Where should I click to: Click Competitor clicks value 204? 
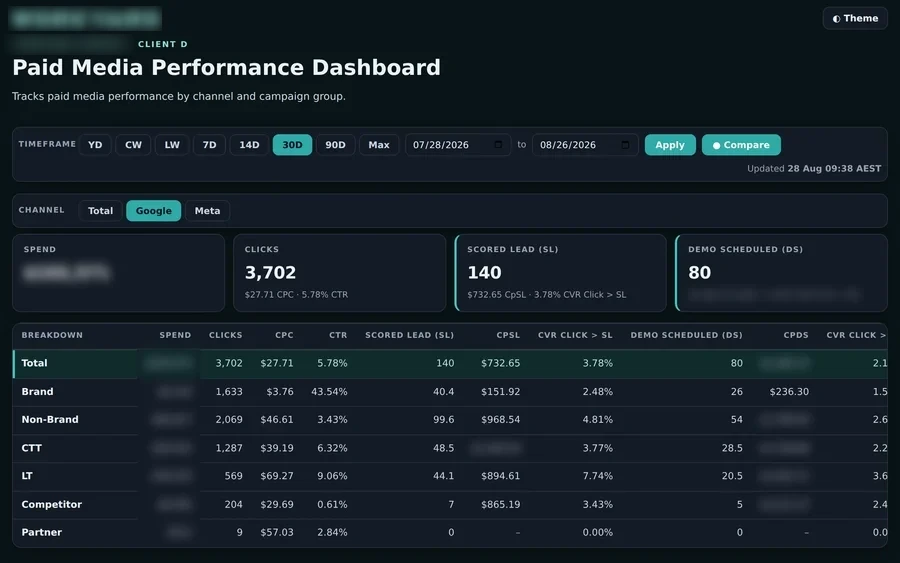233,504
